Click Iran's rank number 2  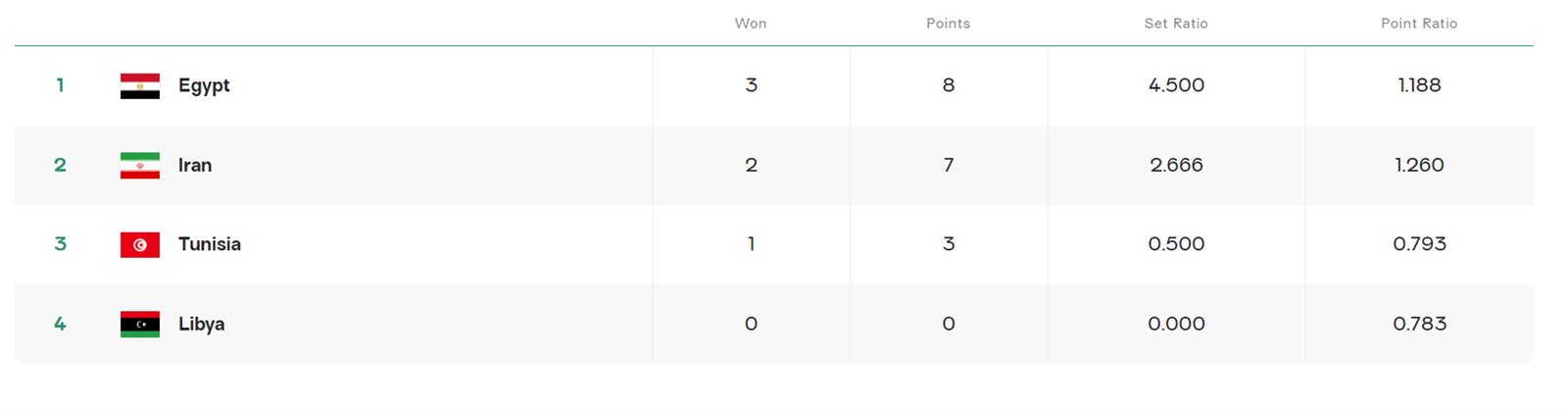point(60,165)
